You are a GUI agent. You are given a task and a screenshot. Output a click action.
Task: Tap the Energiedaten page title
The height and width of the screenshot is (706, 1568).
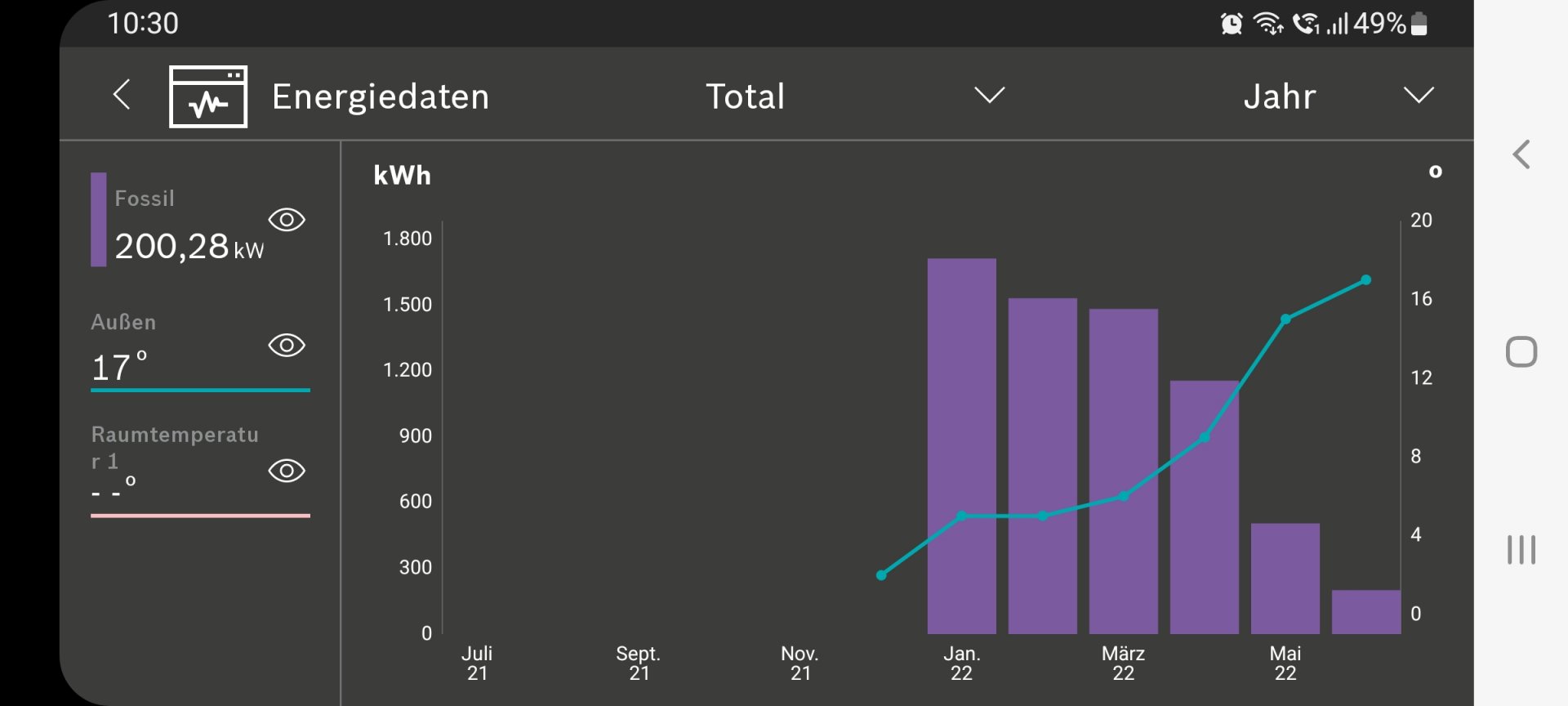(x=381, y=96)
